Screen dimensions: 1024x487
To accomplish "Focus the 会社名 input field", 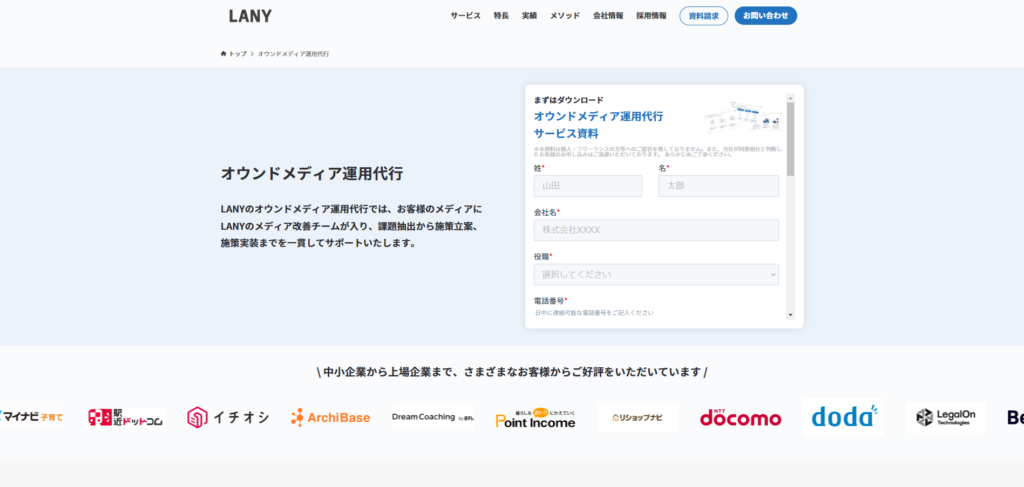I will [x=656, y=230].
